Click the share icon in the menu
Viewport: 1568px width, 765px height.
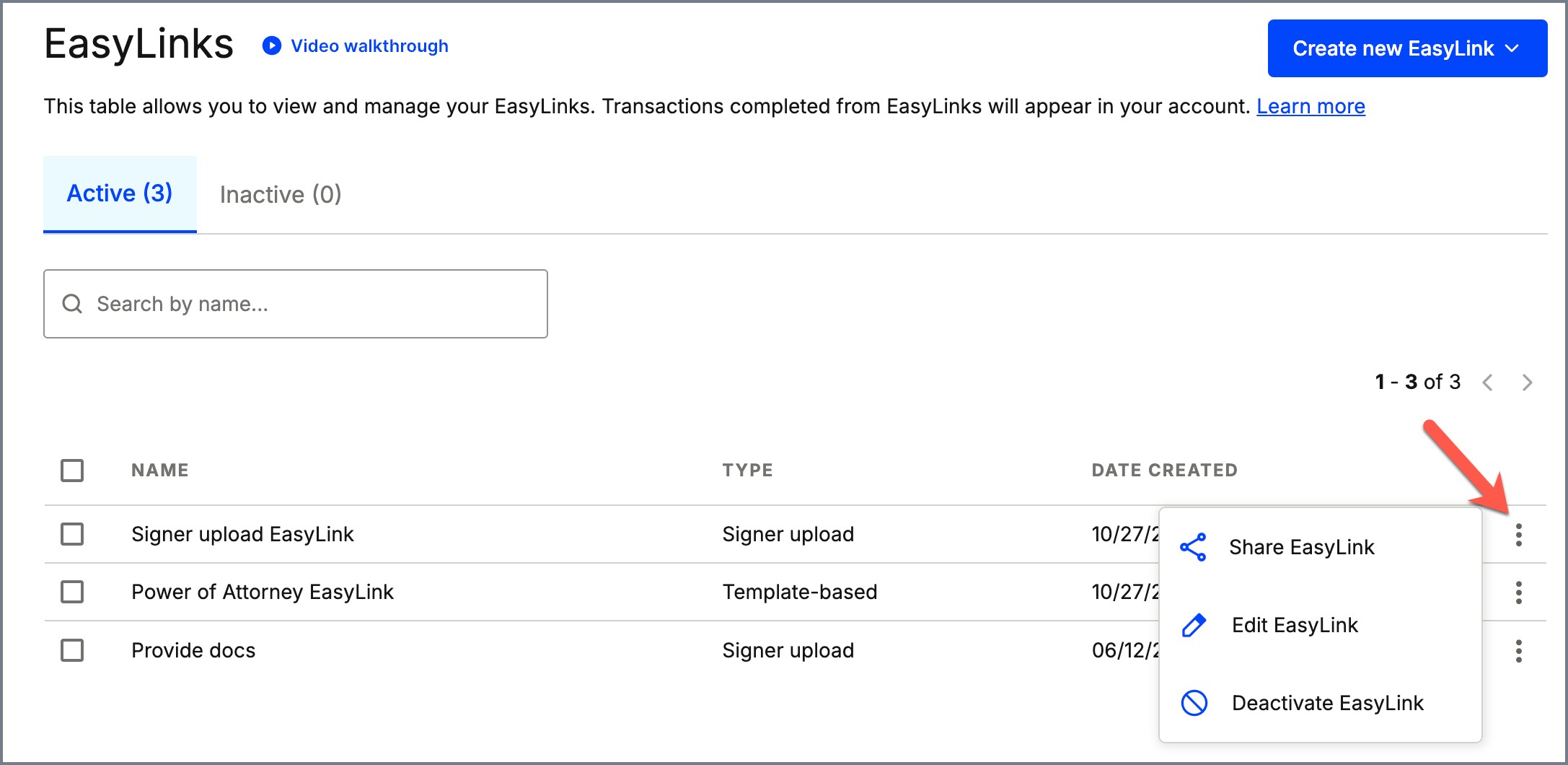1193,547
